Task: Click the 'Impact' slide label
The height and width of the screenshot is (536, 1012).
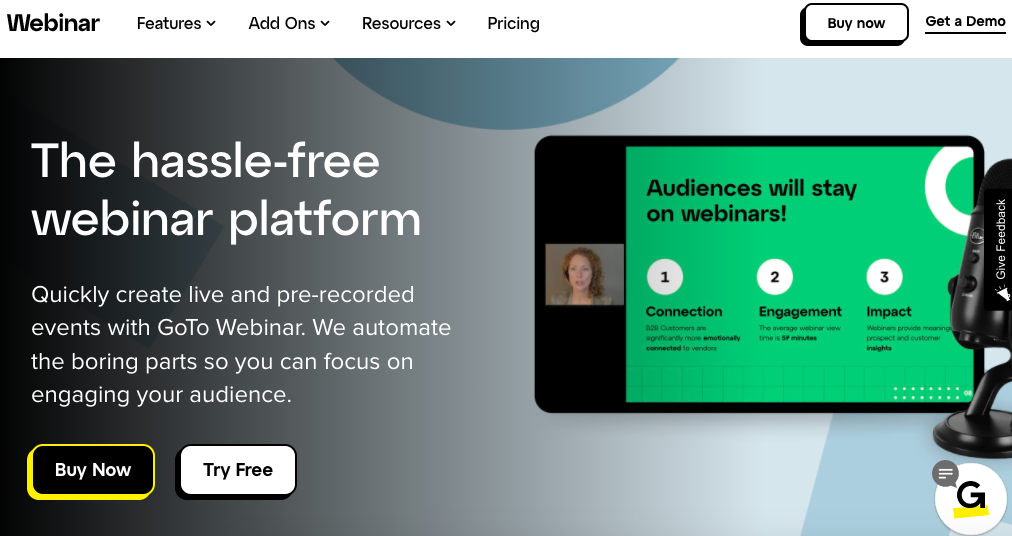Action: 889,312
